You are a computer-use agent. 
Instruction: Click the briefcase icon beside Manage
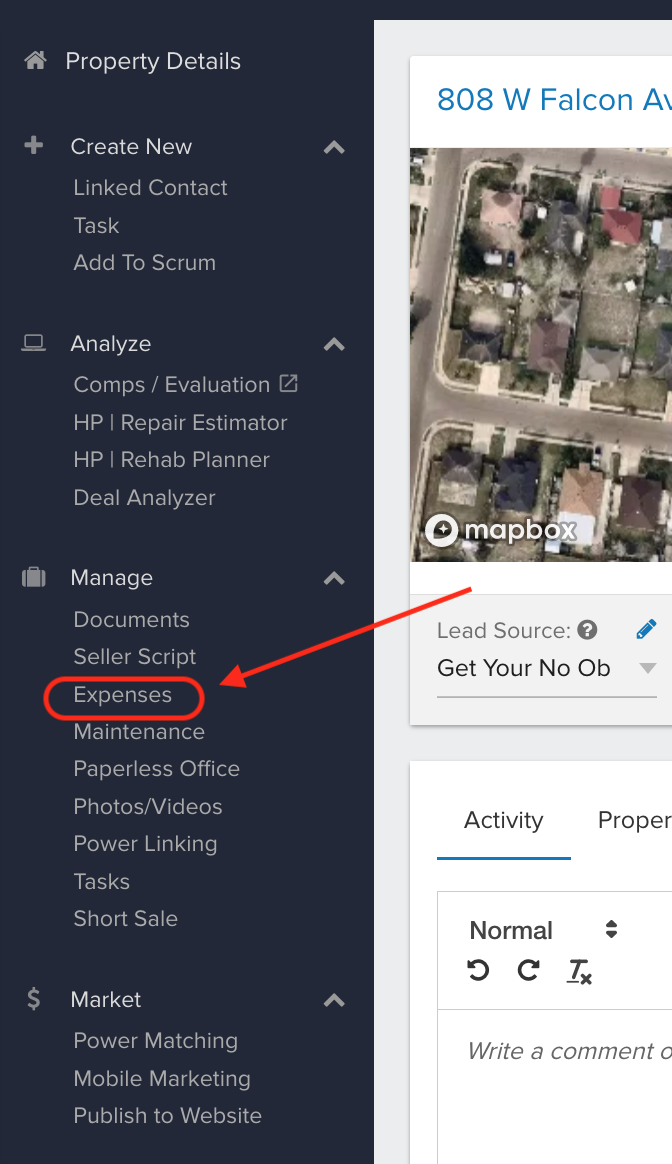pos(33,577)
